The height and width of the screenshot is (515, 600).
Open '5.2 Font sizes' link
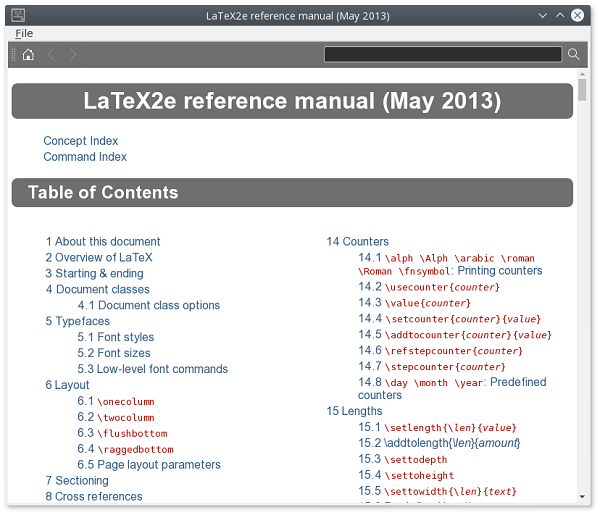[x=114, y=353]
